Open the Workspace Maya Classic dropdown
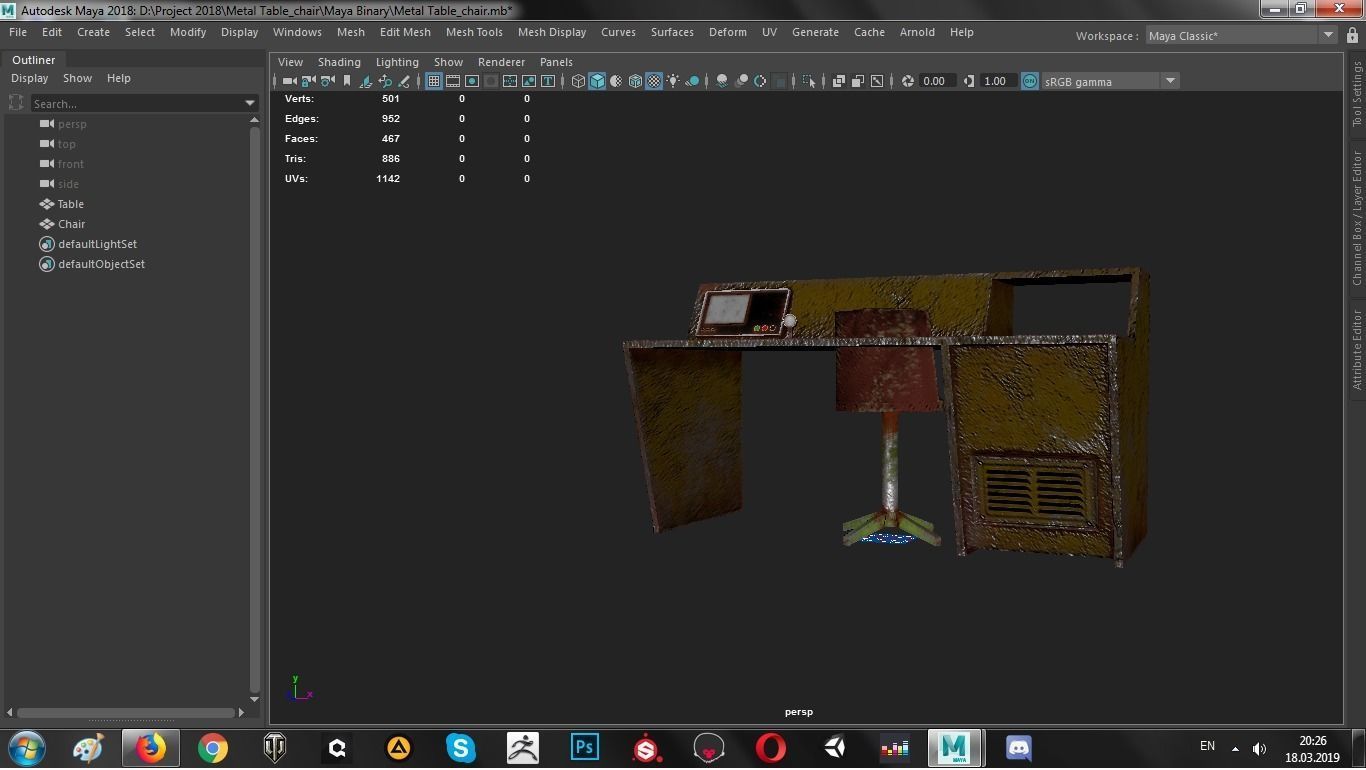This screenshot has height=770, width=1366. coord(1241,35)
